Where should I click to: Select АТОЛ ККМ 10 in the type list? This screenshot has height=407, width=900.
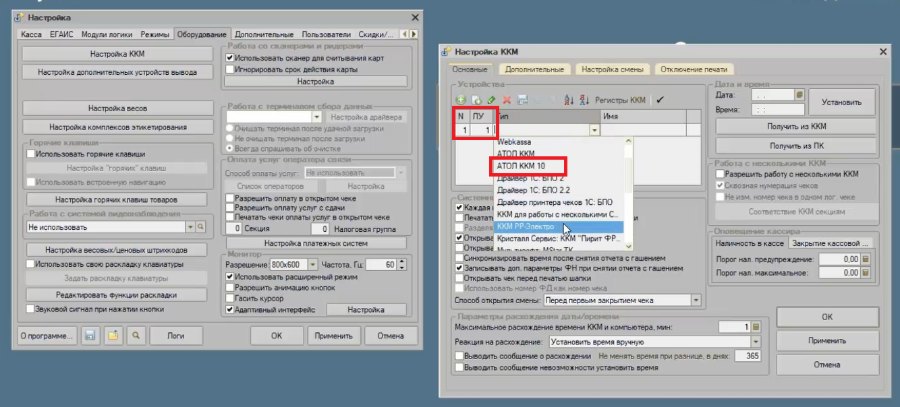[523, 166]
